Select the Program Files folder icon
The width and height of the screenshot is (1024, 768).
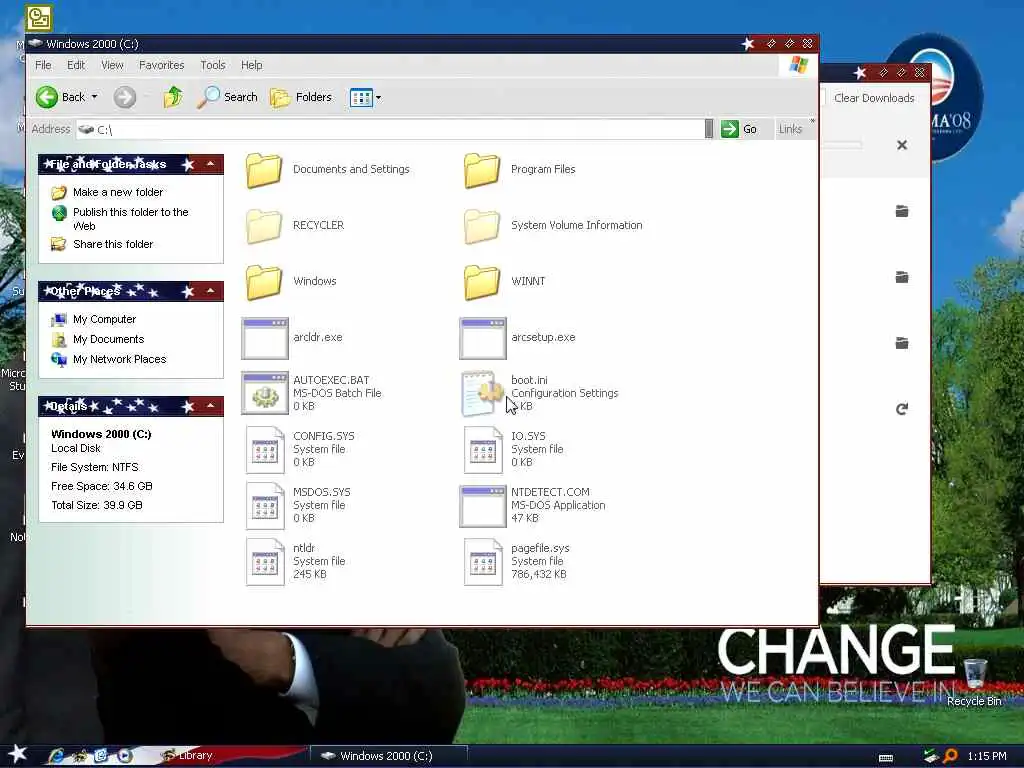(482, 170)
